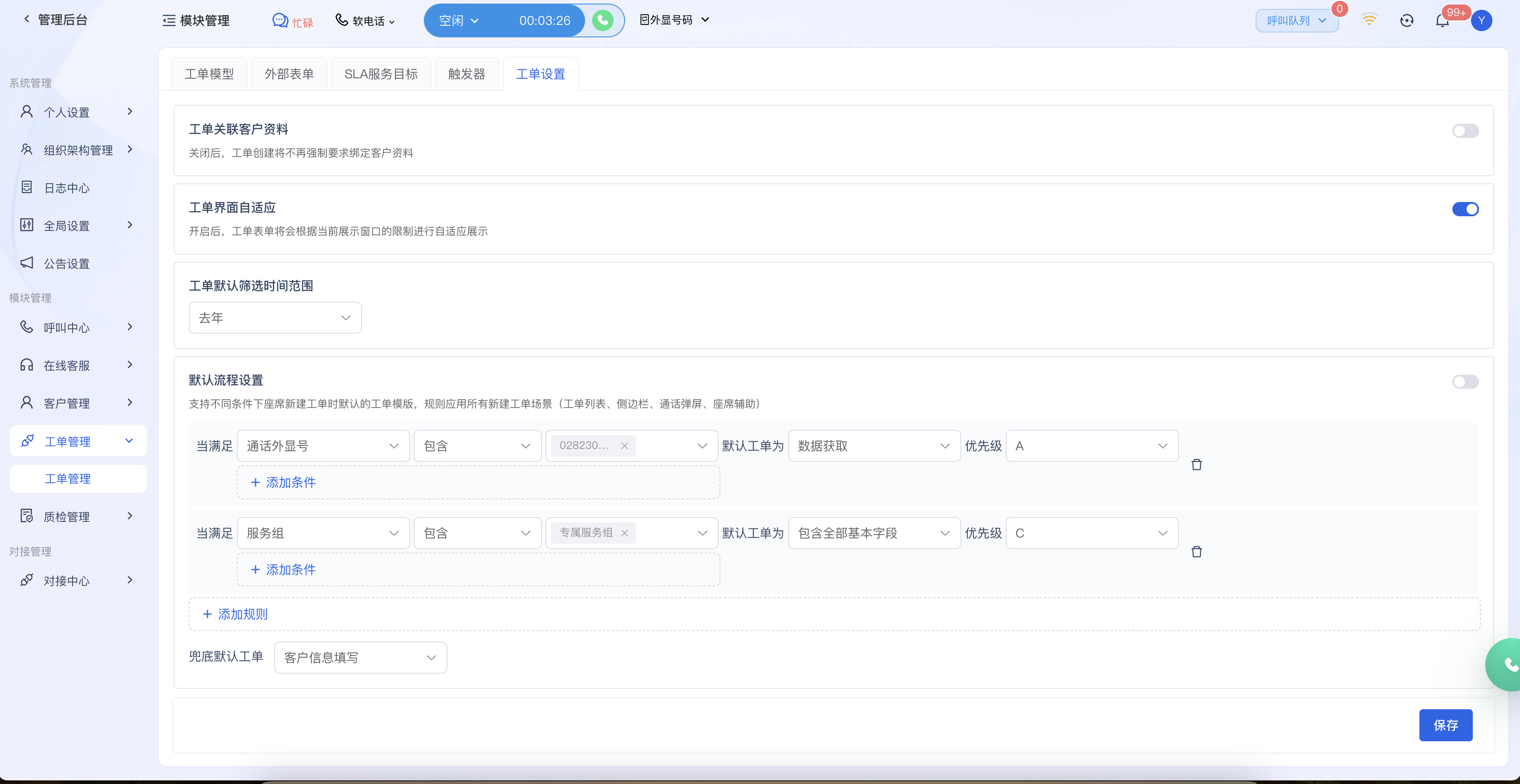Click the 保存 button
Image resolution: width=1520 pixels, height=784 pixels.
[1445, 725]
